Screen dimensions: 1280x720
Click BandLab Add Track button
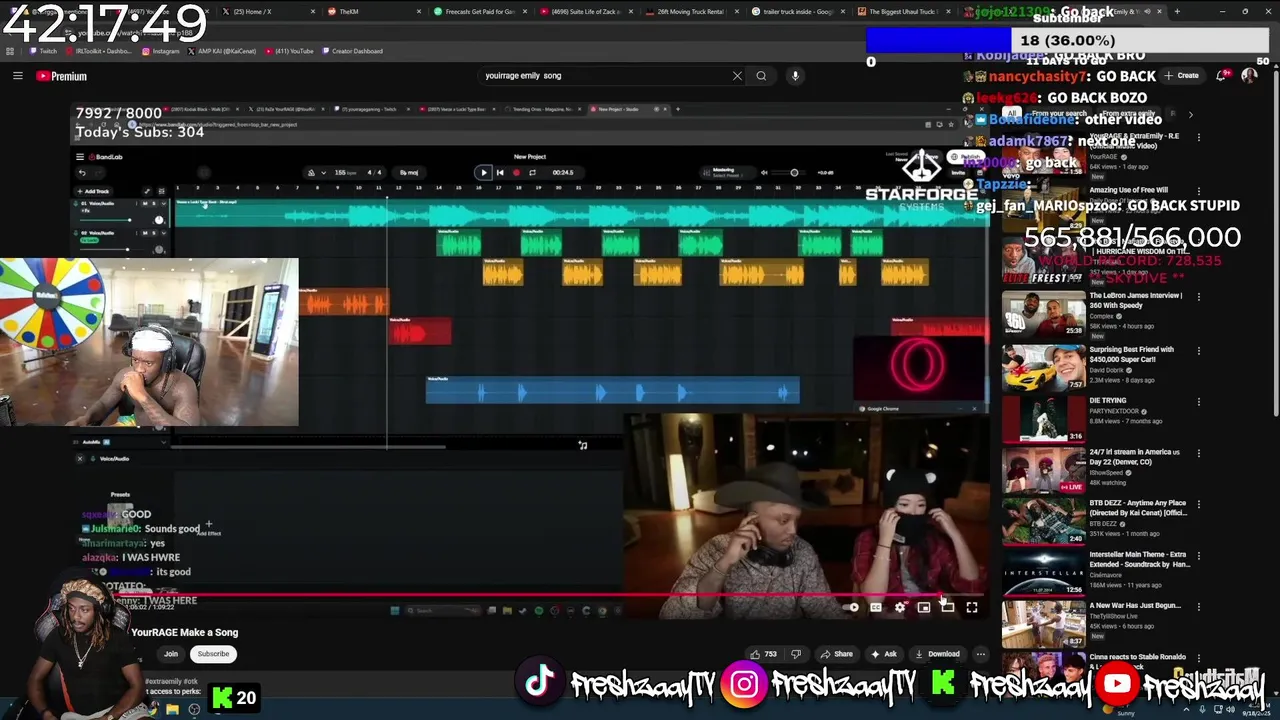[93, 191]
